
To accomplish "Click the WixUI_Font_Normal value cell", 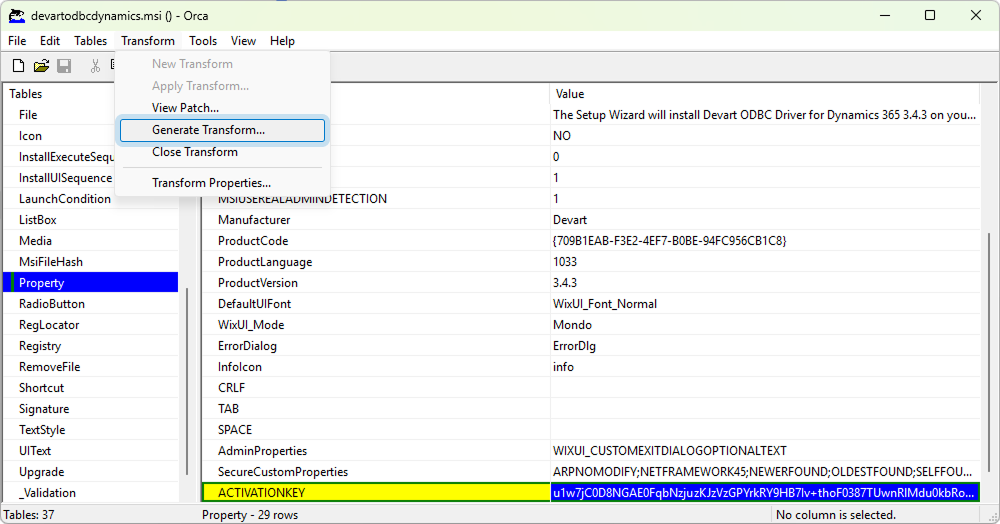I will tap(765, 304).
